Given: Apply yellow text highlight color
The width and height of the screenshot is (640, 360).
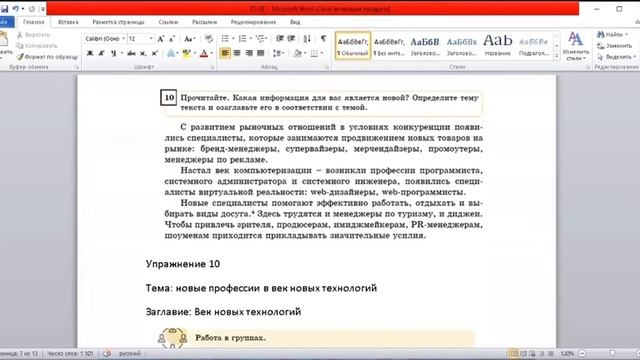Looking at the screenshot, I should pos(187,53).
